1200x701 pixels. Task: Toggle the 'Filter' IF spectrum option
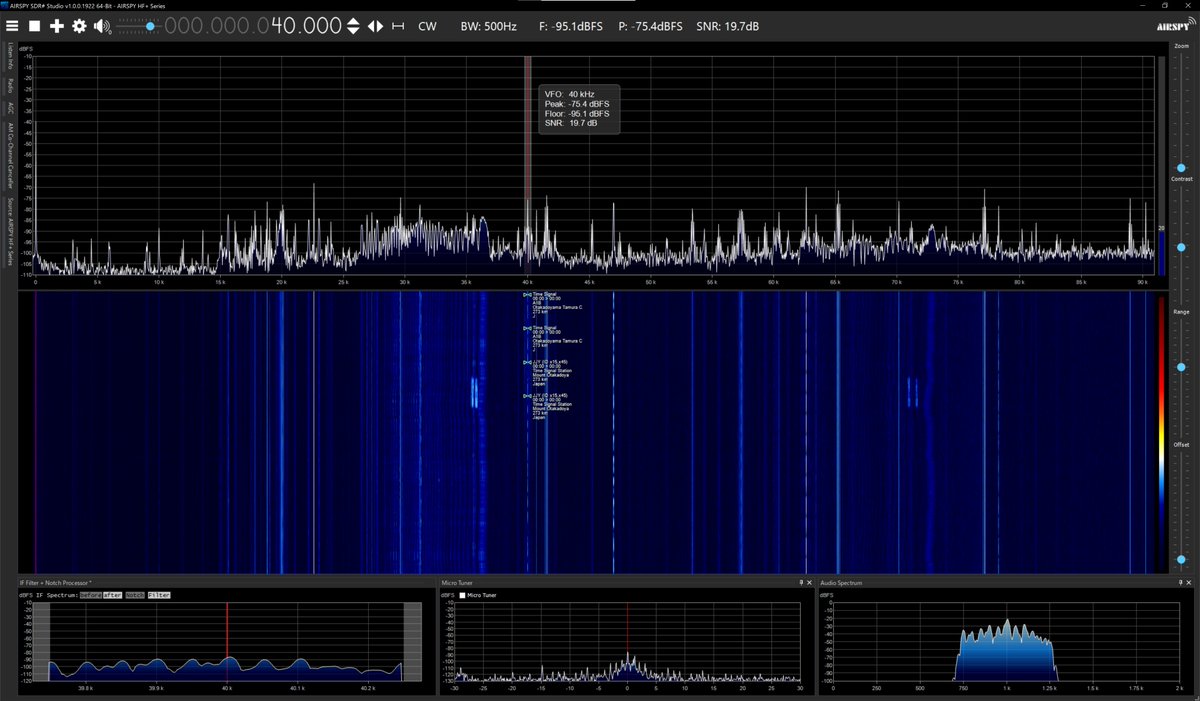coord(160,595)
